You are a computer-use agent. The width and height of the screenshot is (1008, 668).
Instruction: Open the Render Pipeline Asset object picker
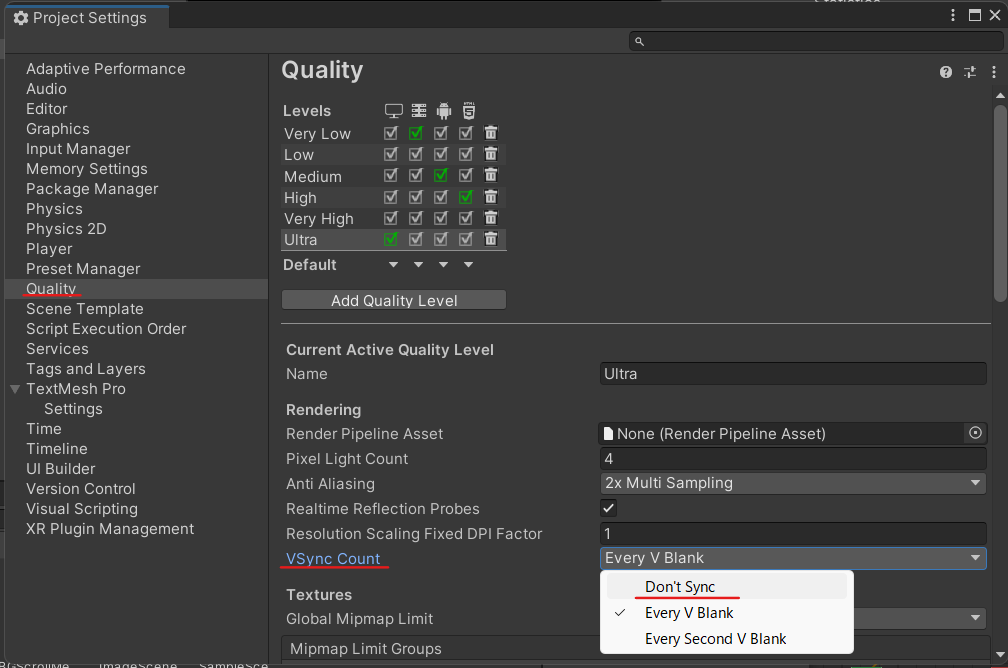tap(975, 433)
